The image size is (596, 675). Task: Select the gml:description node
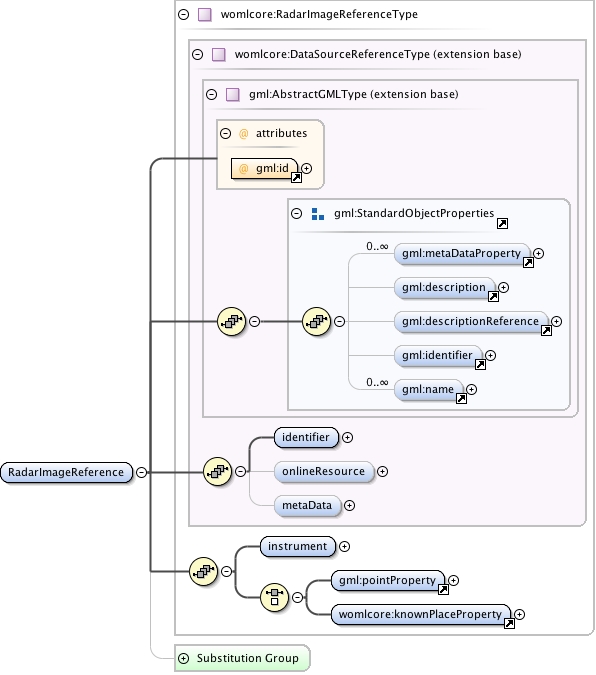tap(444, 288)
